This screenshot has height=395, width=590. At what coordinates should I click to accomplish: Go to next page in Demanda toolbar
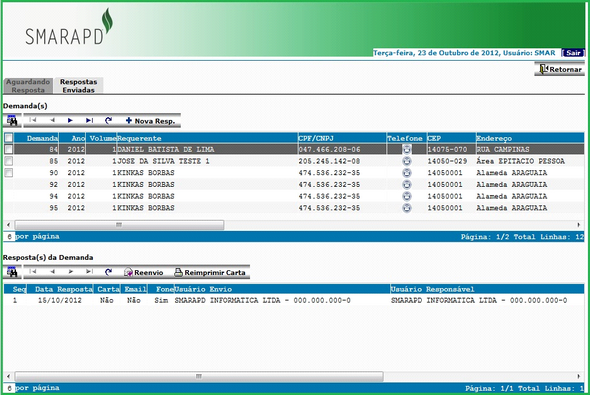coord(70,120)
